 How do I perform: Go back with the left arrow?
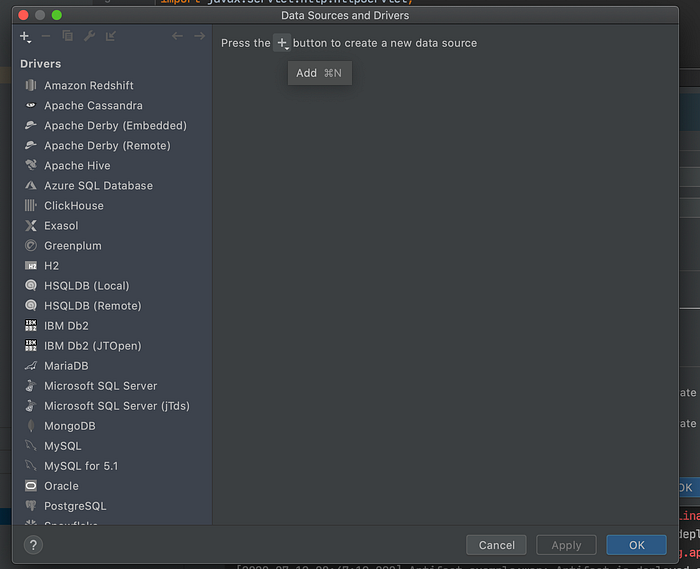[177, 36]
